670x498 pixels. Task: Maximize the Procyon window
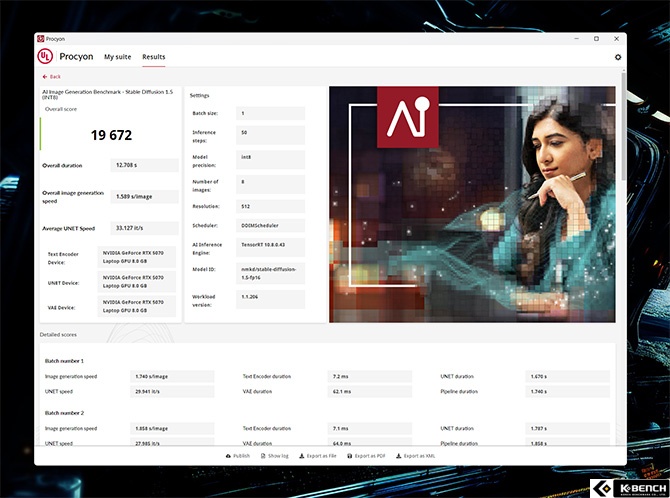(596, 39)
